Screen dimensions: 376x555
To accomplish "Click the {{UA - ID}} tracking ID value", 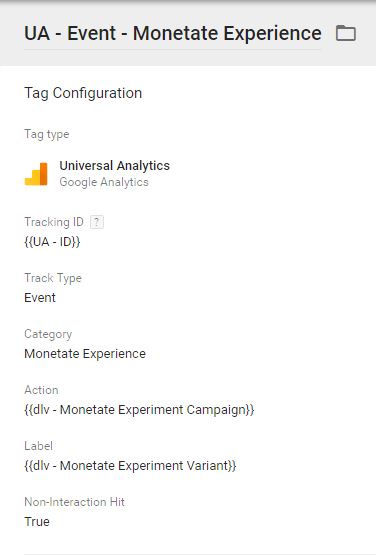I will coord(52,242).
